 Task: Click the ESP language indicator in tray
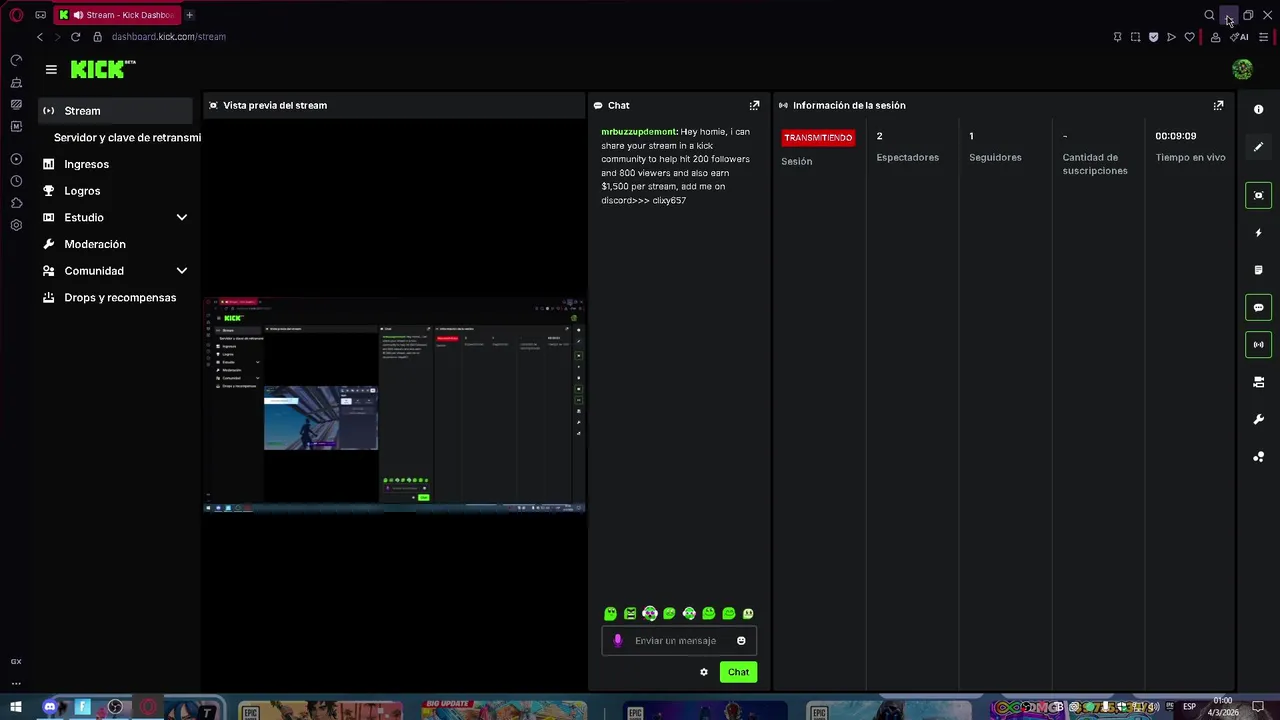(x=1189, y=707)
